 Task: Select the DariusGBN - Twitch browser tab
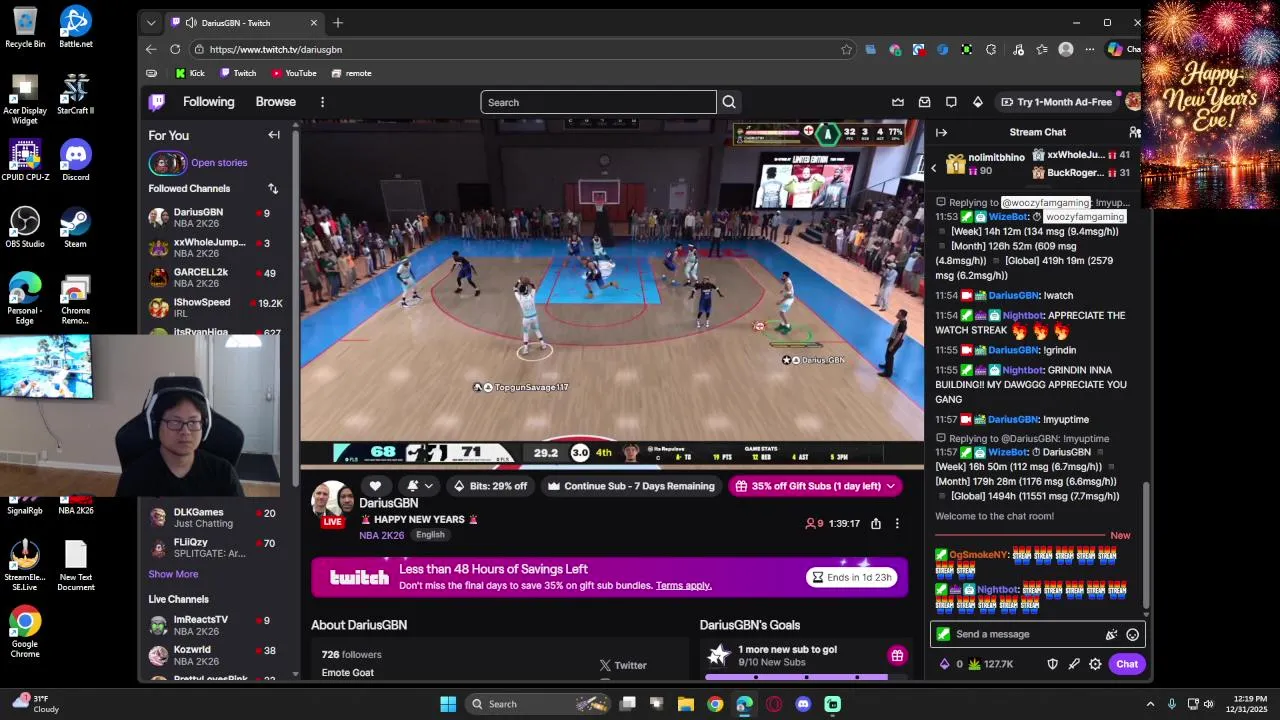(x=244, y=22)
